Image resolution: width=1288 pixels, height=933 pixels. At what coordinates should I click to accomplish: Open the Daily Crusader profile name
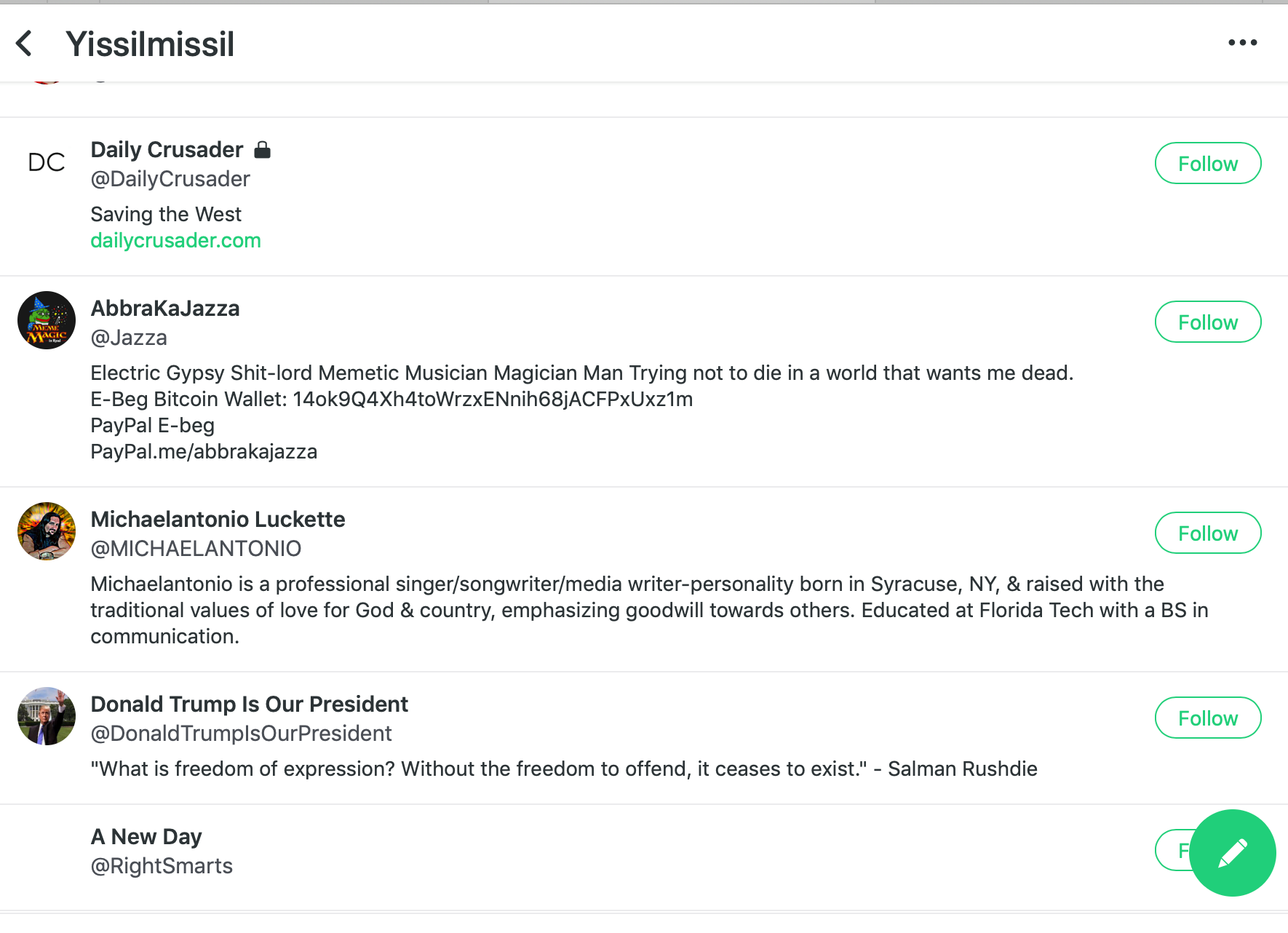(167, 150)
